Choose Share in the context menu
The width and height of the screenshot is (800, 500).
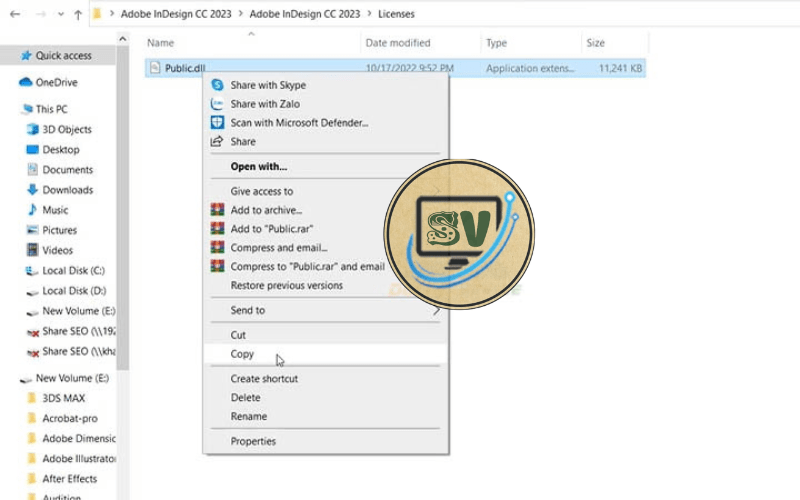(x=326, y=142)
